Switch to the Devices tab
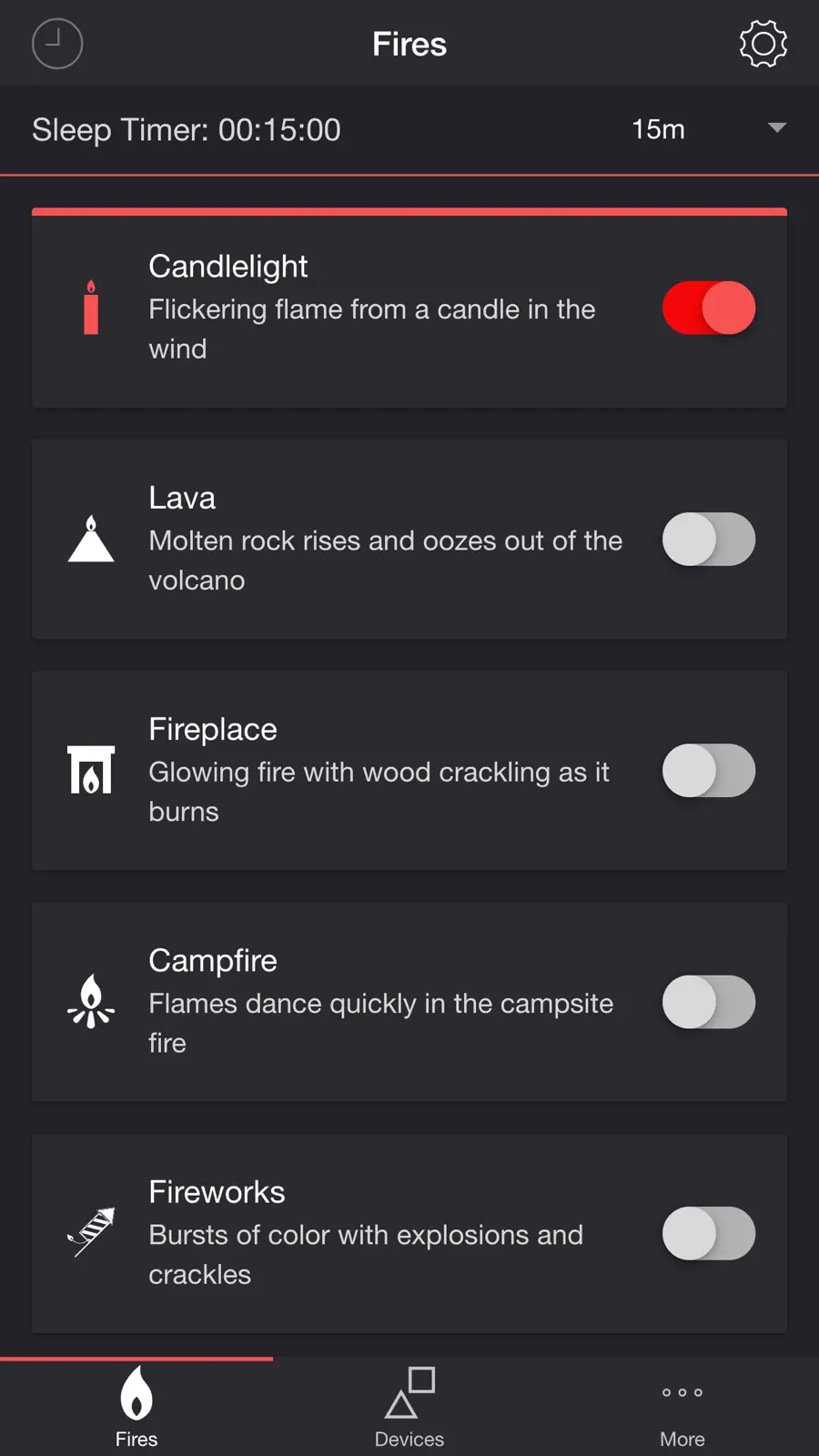 pos(409,1407)
